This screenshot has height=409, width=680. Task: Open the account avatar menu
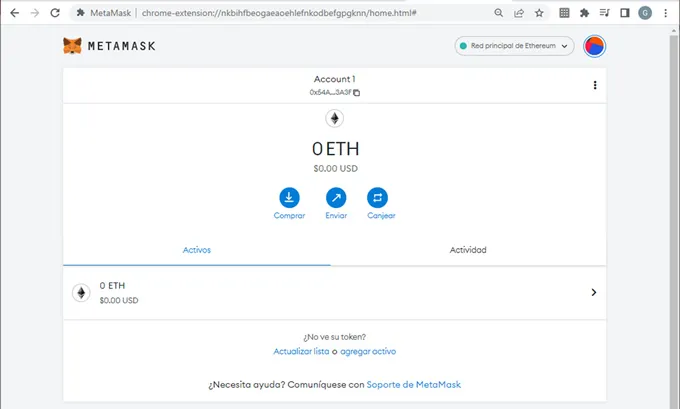pos(594,46)
